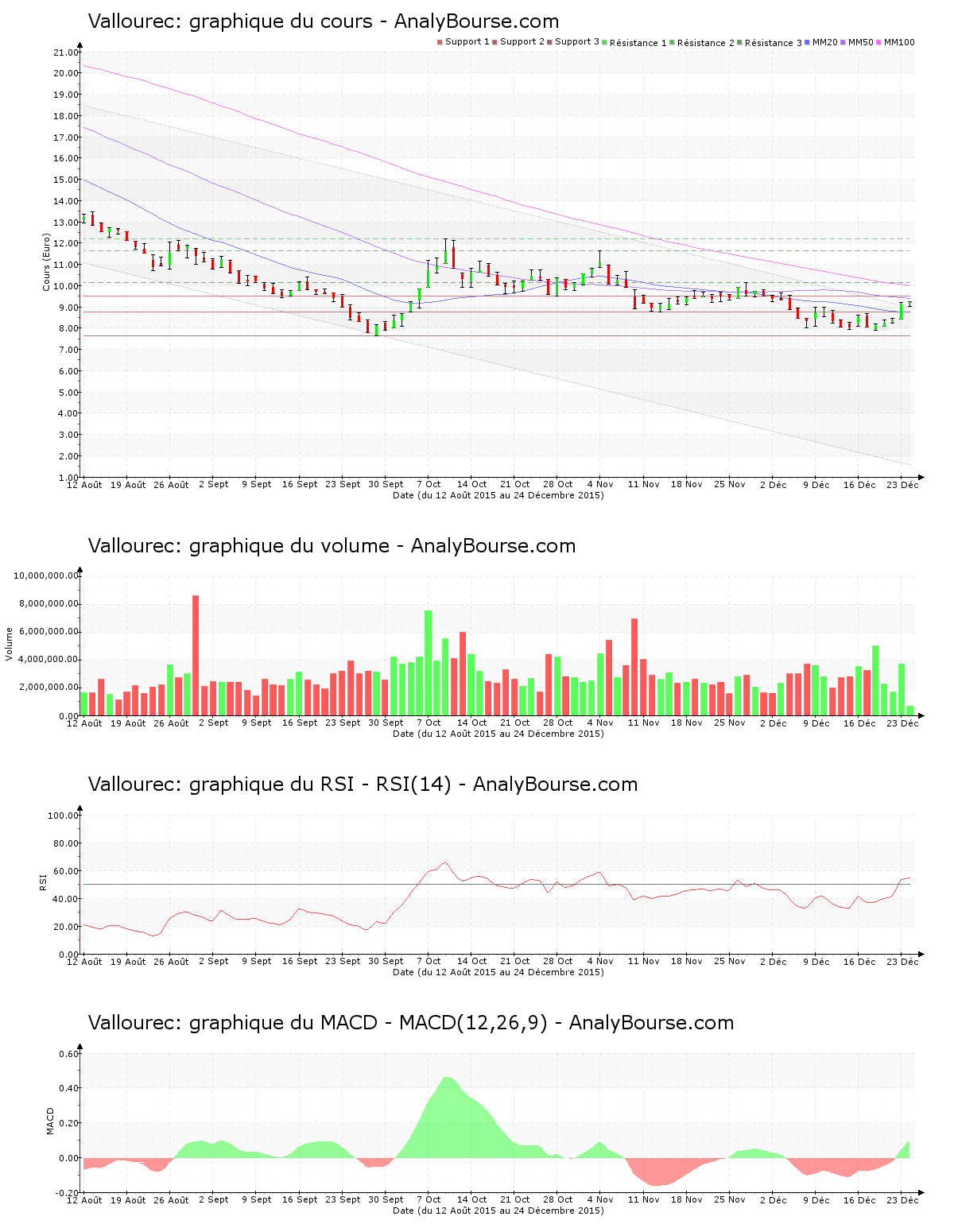Screen dimensions: 954x1232
Task: Click the 'graphique du RSI - RSI(14)' title
Action: [x=320, y=785]
